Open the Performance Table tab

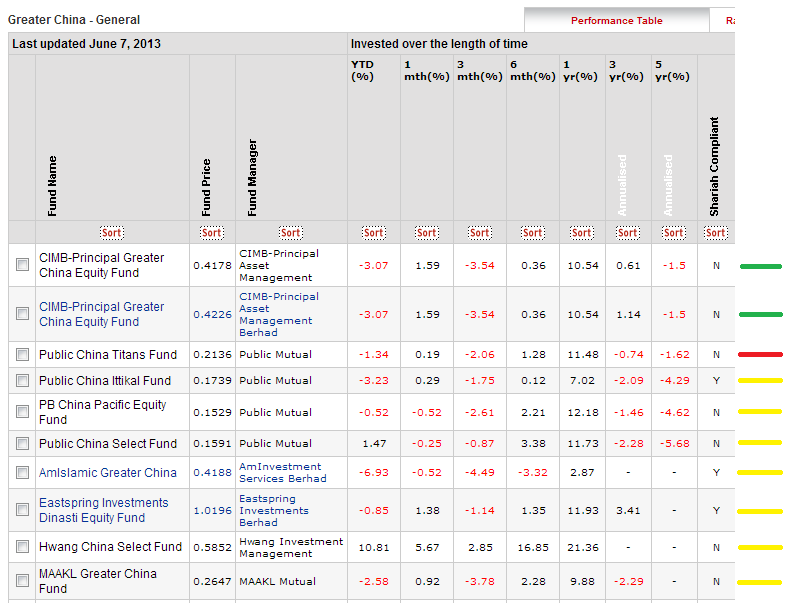click(x=617, y=21)
